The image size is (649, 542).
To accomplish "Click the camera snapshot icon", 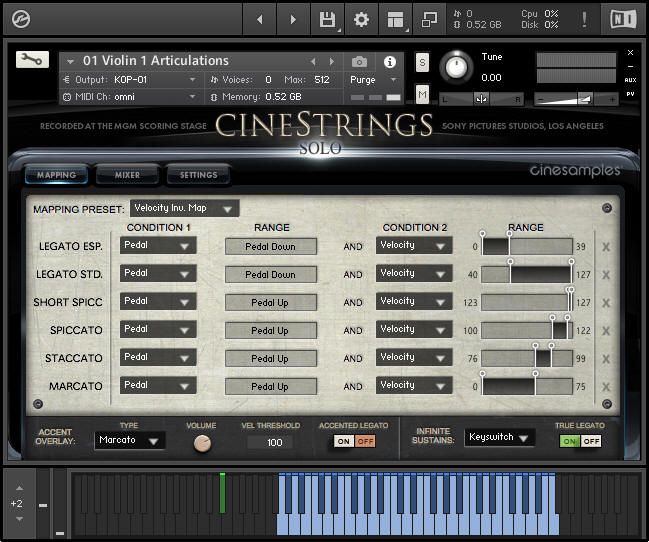I will [x=359, y=62].
